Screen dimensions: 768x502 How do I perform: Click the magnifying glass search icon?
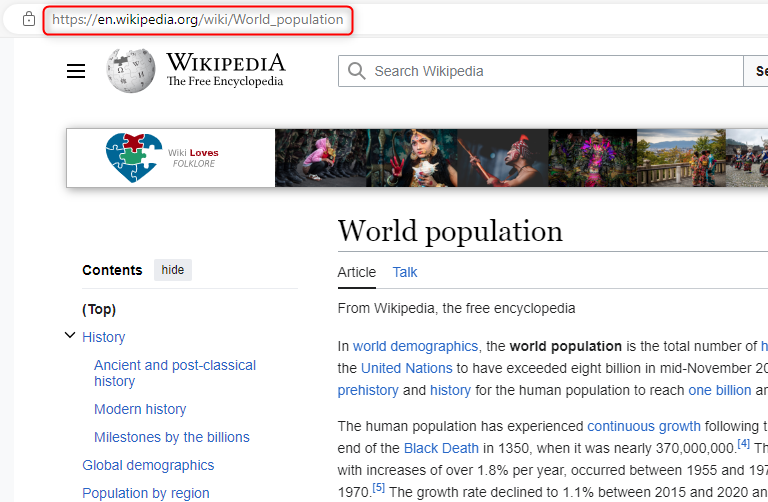click(x=357, y=71)
